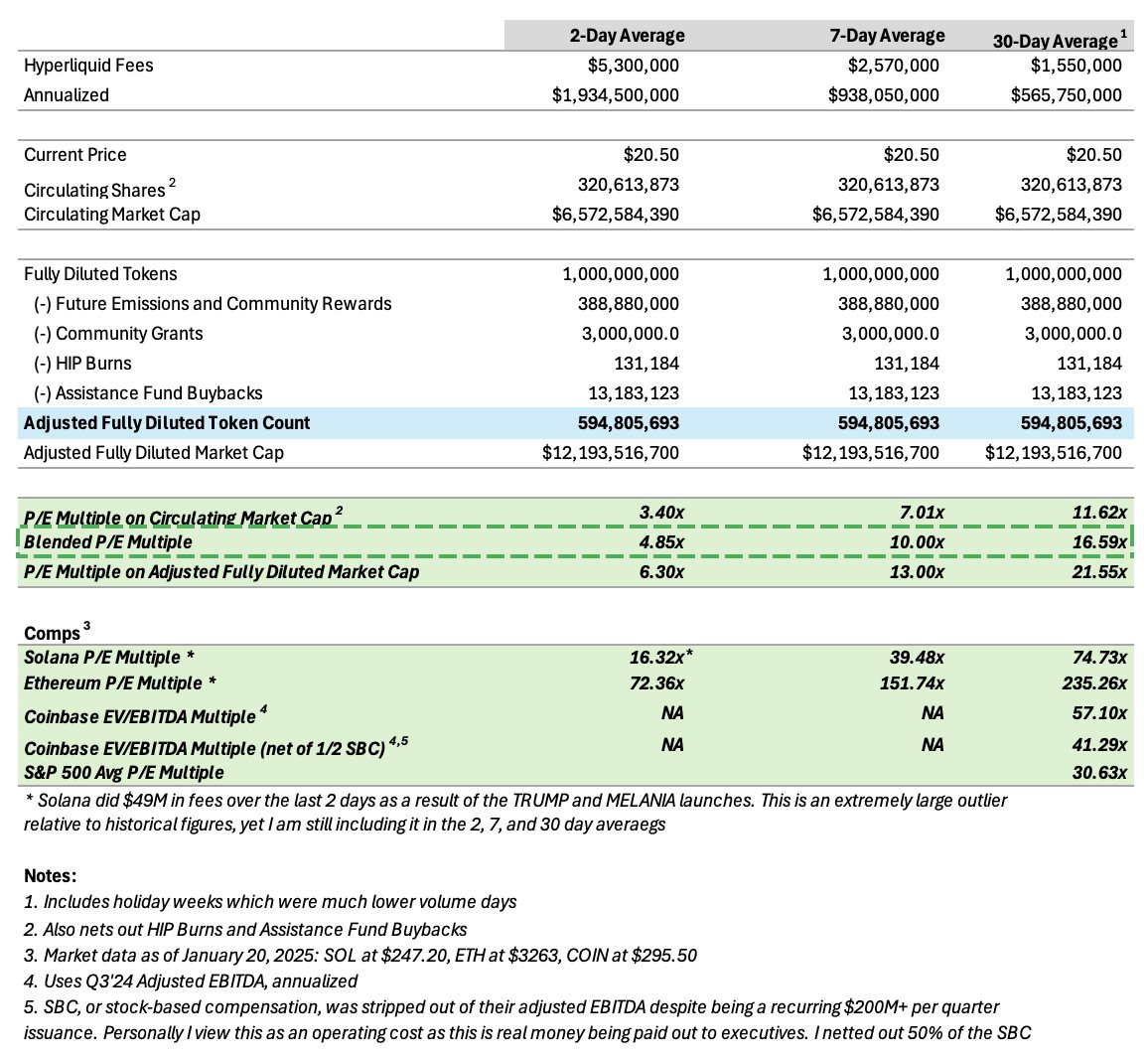Select Solana's 16.32x multiple
This screenshot has width=1148, height=1059.
pyautogui.click(x=660, y=658)
